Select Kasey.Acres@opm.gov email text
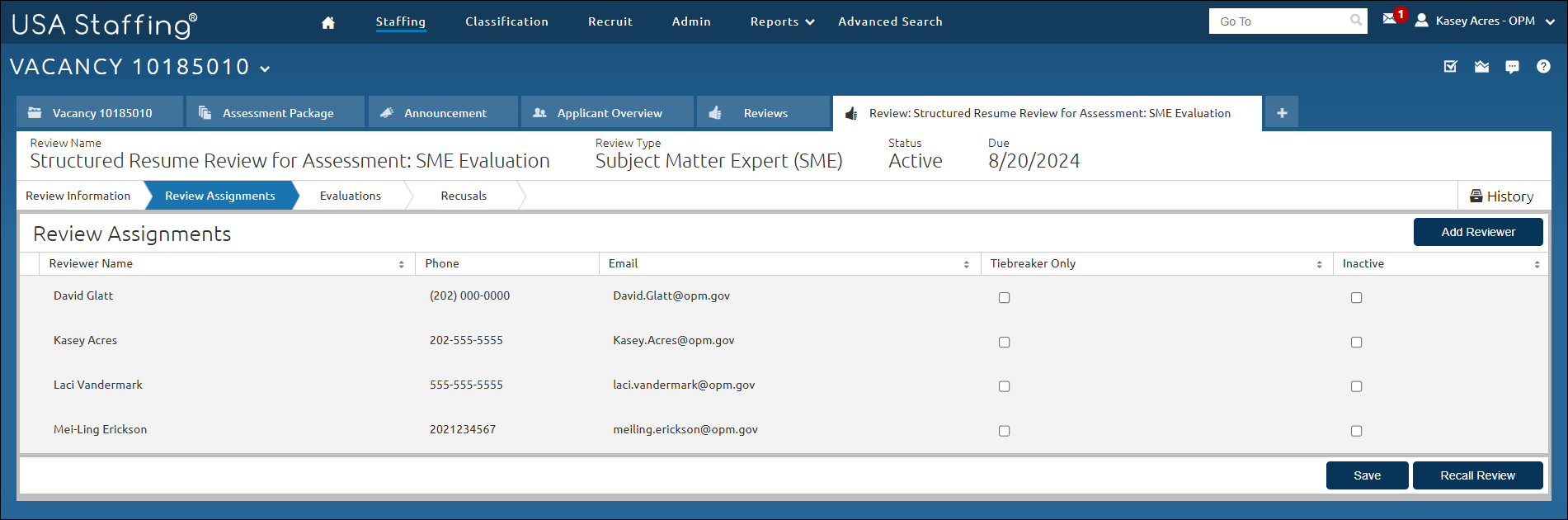 click(x=674, y=340)
